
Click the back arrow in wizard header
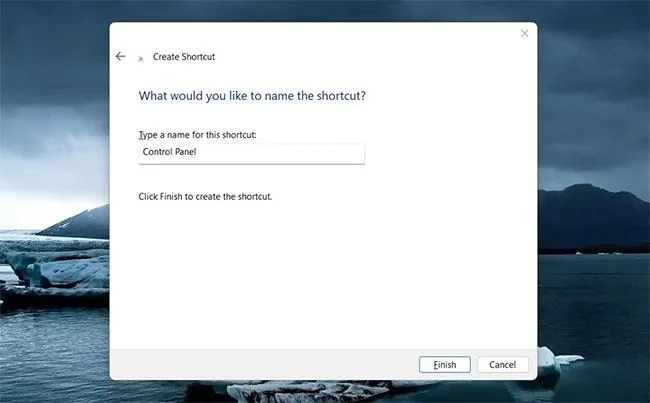(120, 56)
